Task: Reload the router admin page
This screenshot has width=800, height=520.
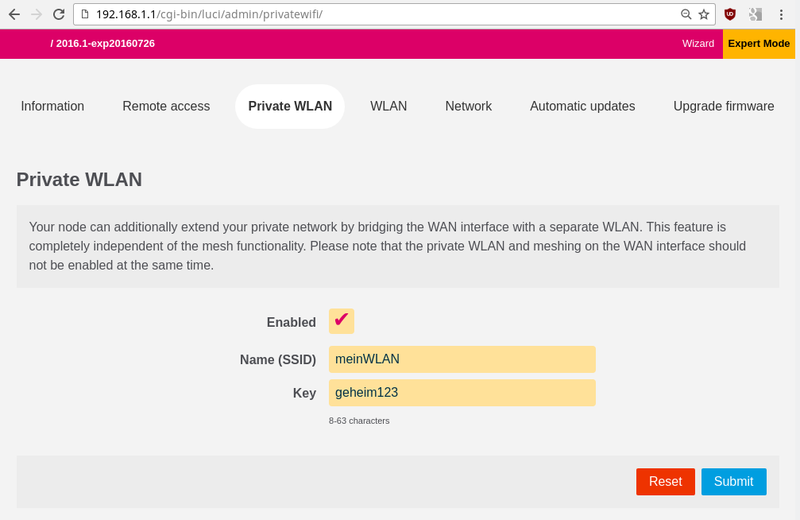Action: pyautogui.click(x=58, y=15)
